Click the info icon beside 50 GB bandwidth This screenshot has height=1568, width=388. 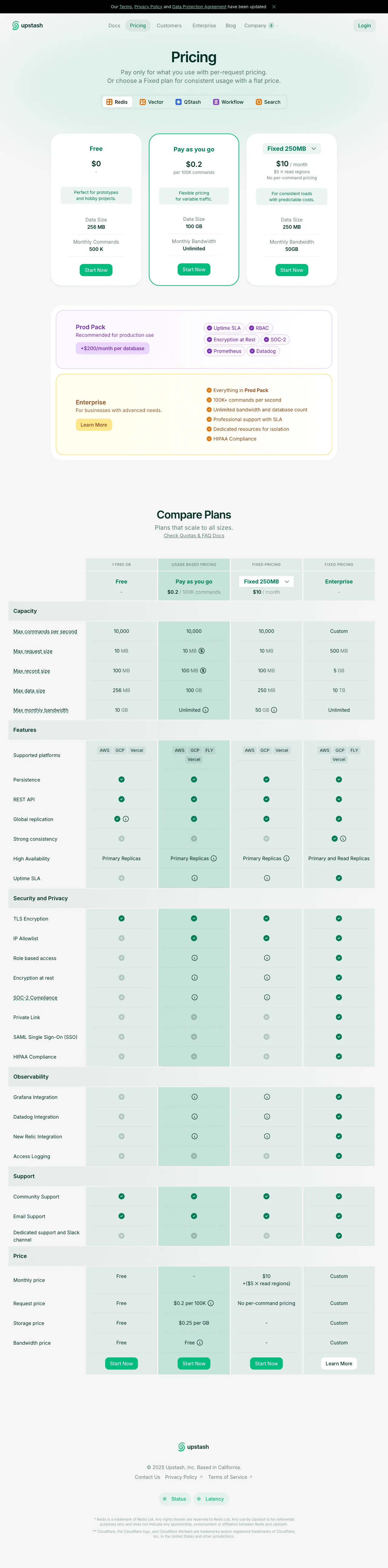pos(274,710)
